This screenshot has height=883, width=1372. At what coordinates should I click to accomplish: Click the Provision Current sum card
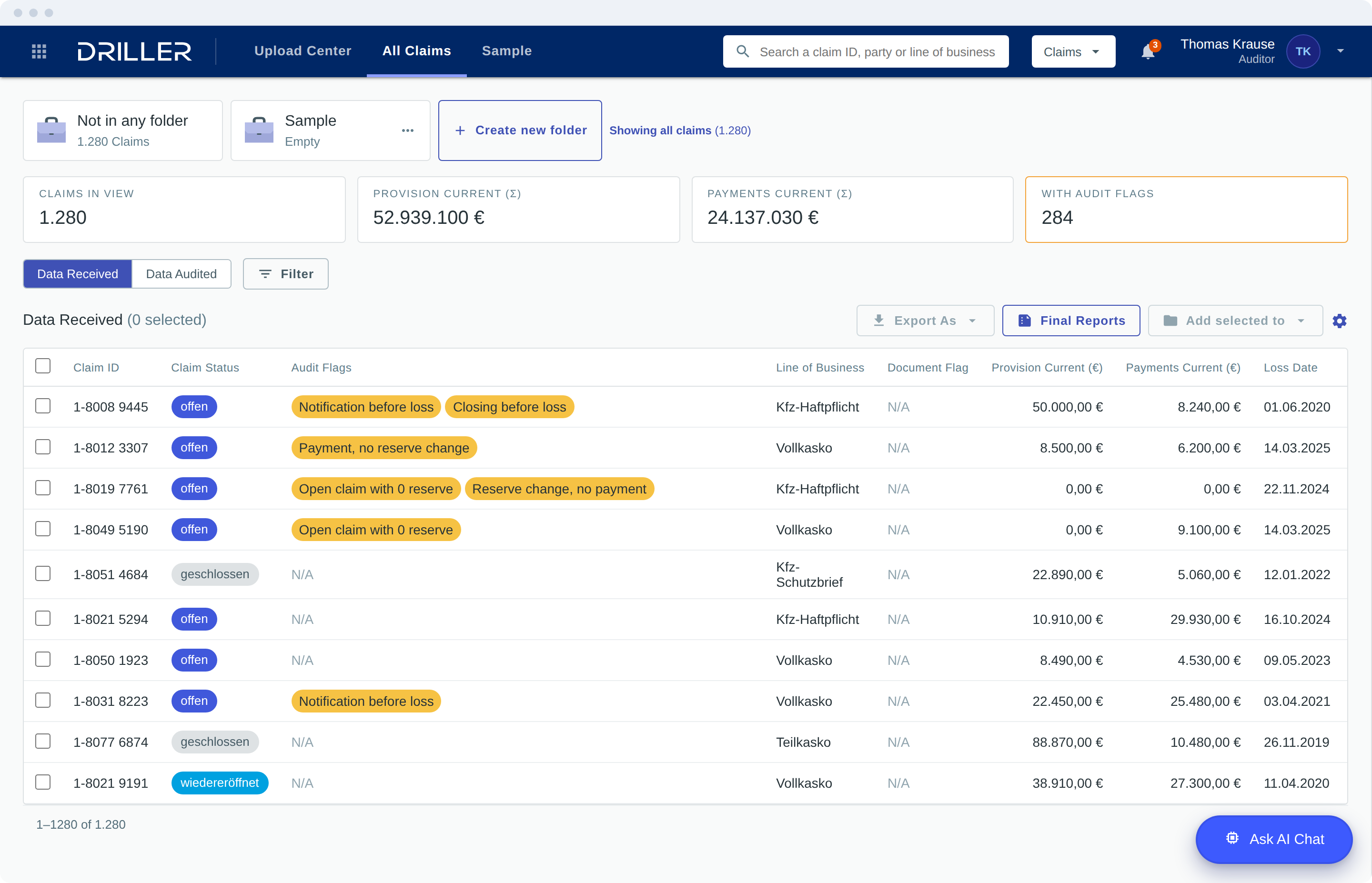[518, 209]
